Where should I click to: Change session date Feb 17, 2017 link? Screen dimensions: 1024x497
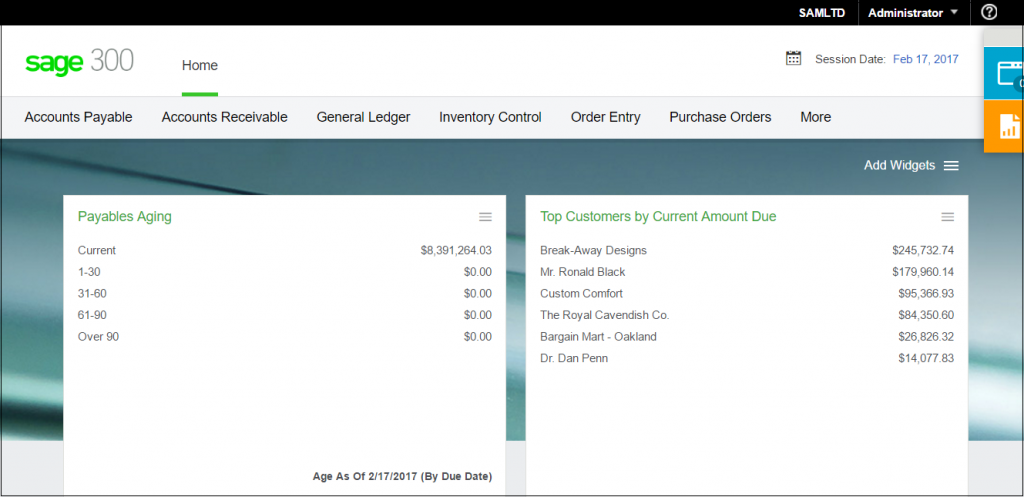click(x=925, y=59)
